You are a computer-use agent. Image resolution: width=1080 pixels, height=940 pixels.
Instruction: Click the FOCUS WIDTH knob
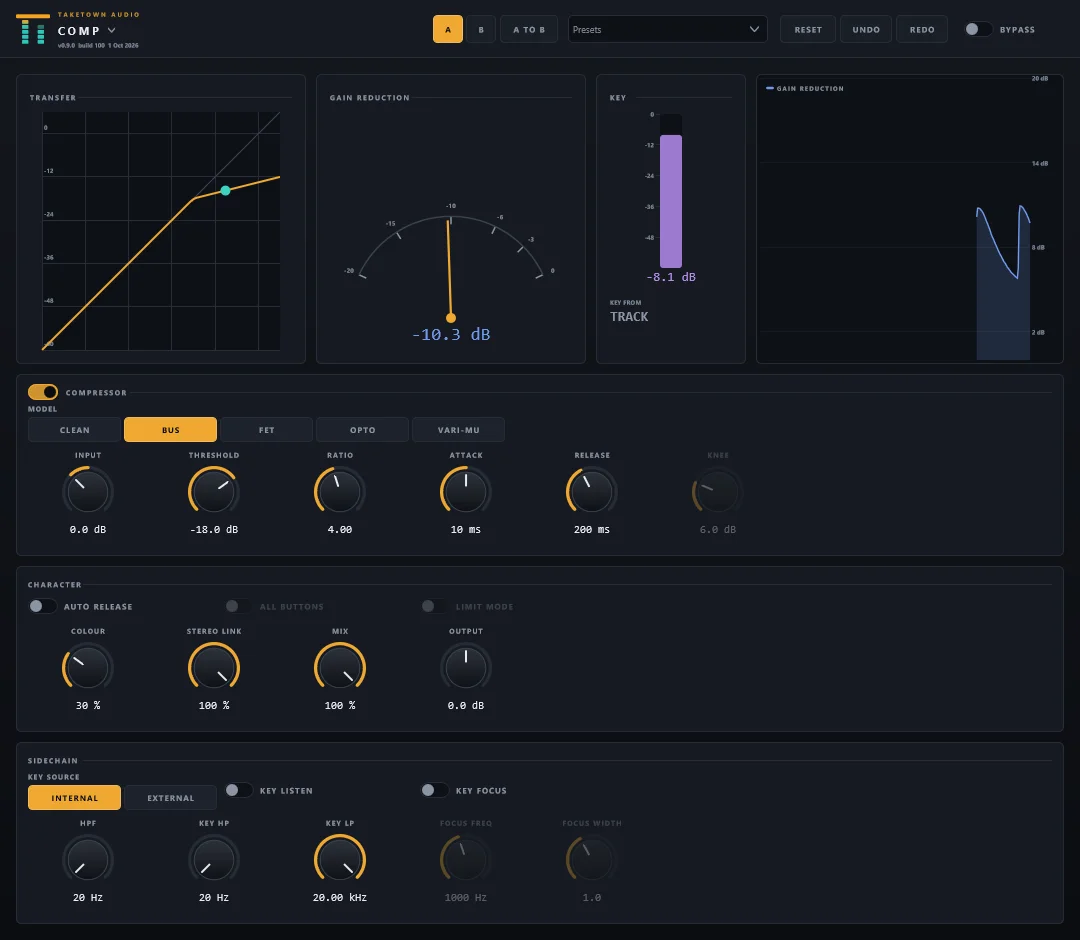tap(592, 859)
